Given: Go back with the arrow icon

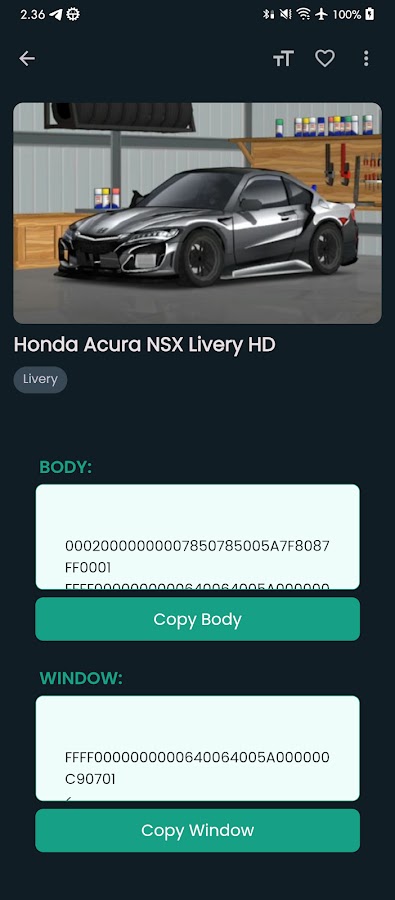Looking at the screenshot, I should [x=27, y=58].
